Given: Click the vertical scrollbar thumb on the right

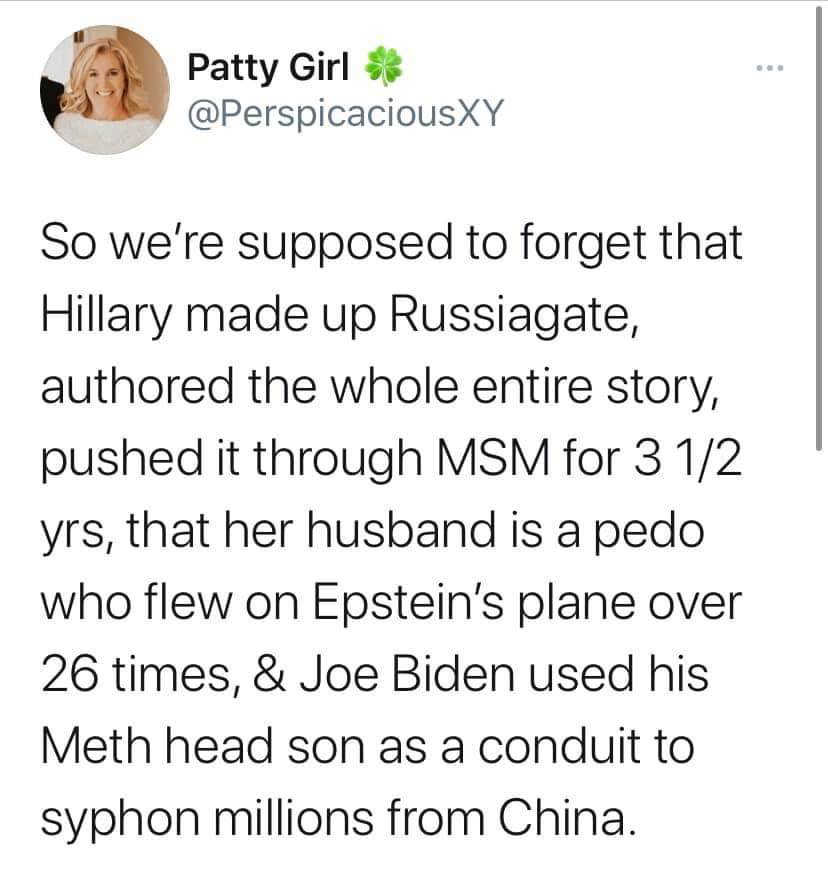Looking at the screenshot, I should [x=818, y=228].
